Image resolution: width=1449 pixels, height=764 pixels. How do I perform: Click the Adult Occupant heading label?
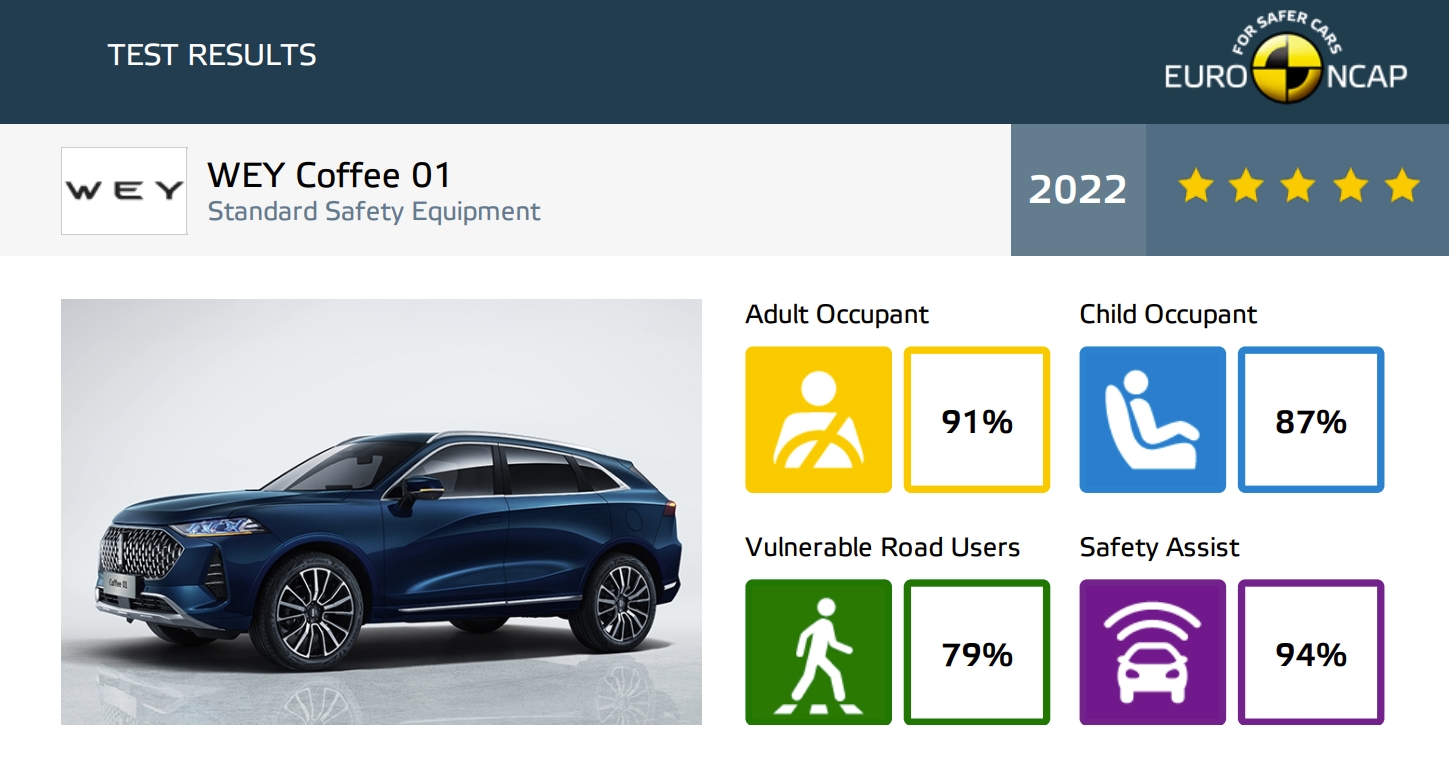click(837, 315)
